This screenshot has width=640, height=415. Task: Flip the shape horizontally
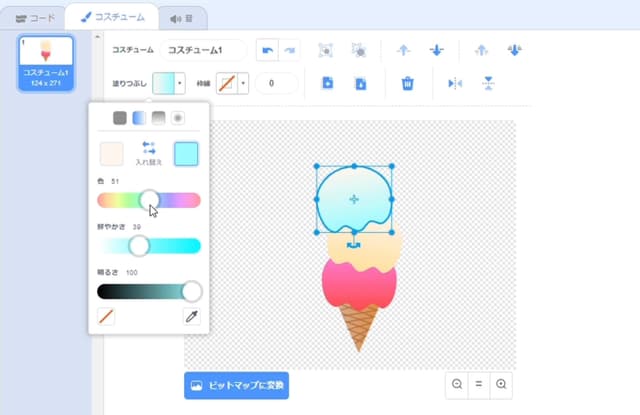(455, 84)
